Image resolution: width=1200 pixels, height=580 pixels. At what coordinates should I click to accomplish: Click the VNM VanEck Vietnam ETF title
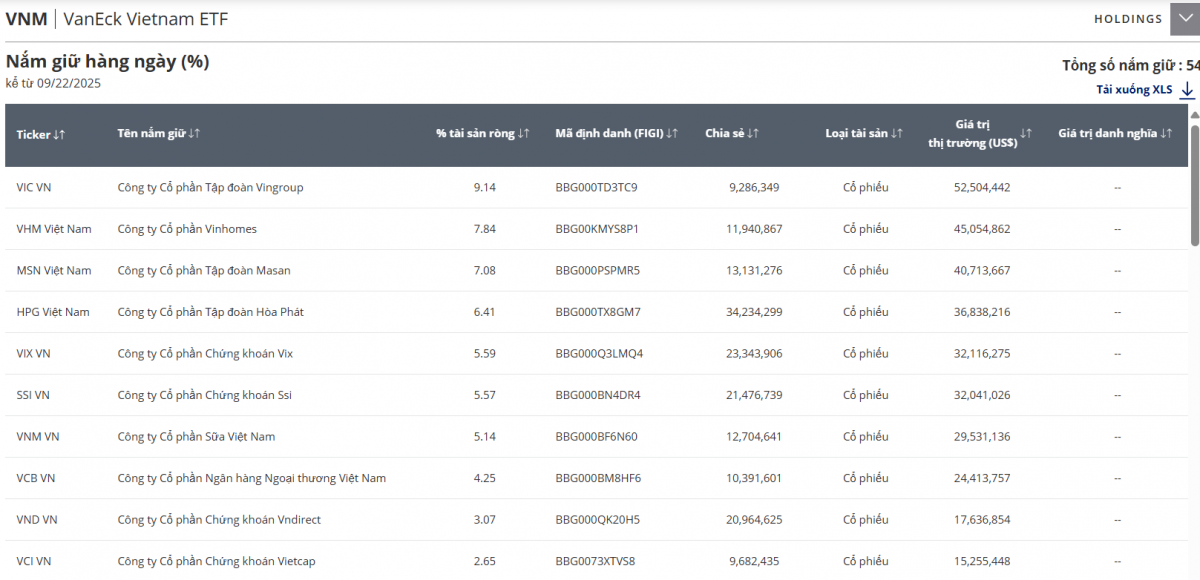pos(117,19)
